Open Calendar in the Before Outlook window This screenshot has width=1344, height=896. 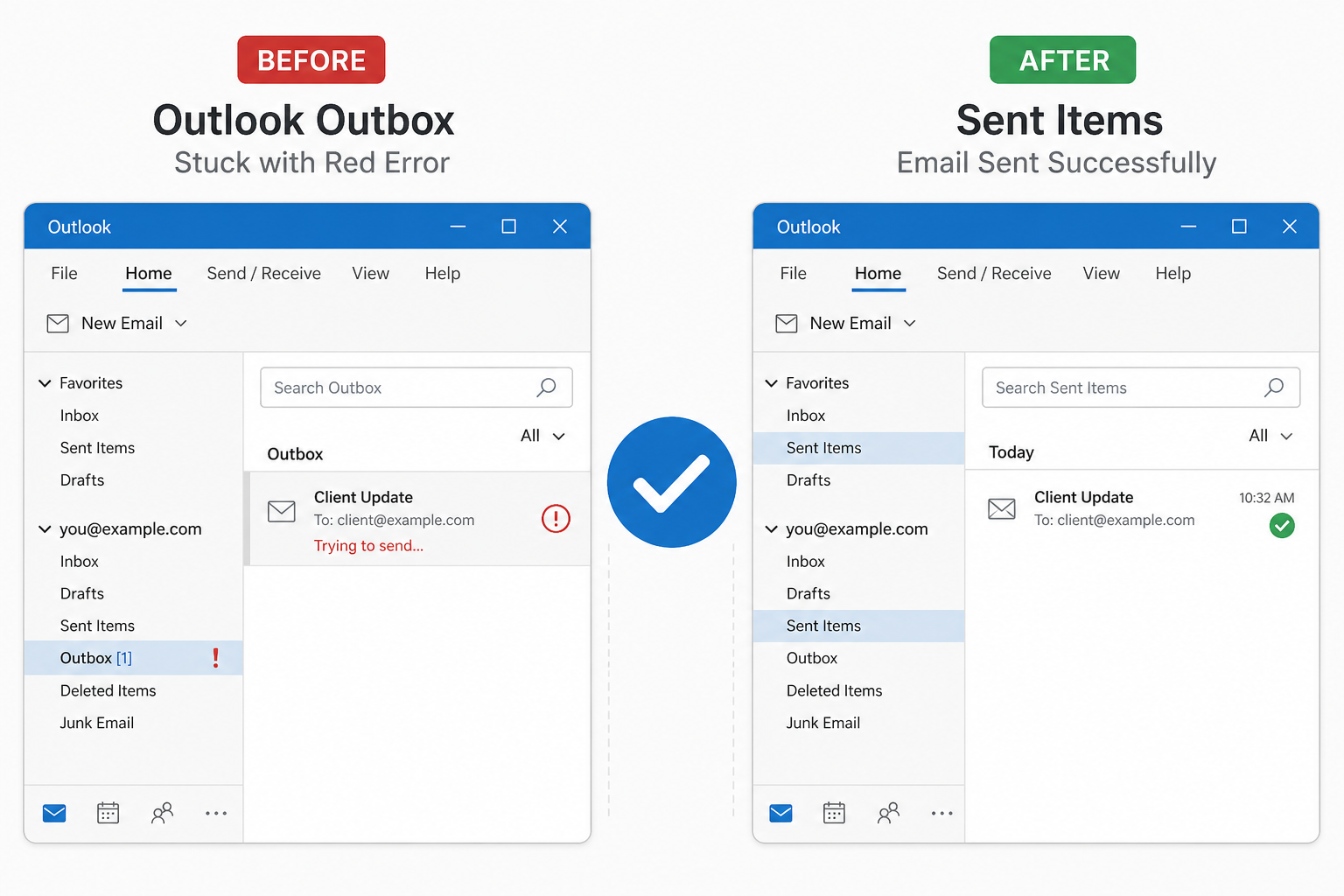point(108,814)
